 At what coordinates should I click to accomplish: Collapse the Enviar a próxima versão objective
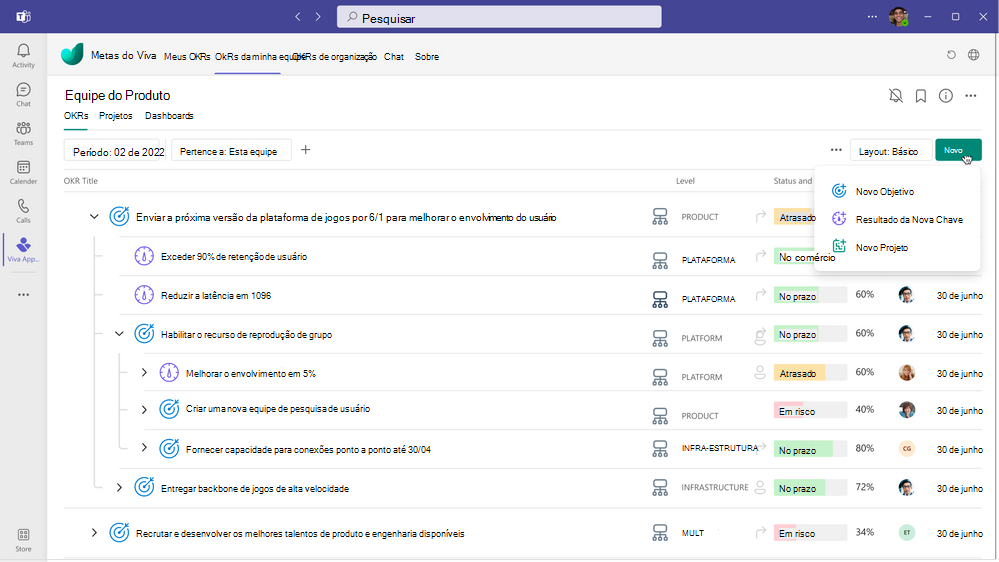click(94, 217)
